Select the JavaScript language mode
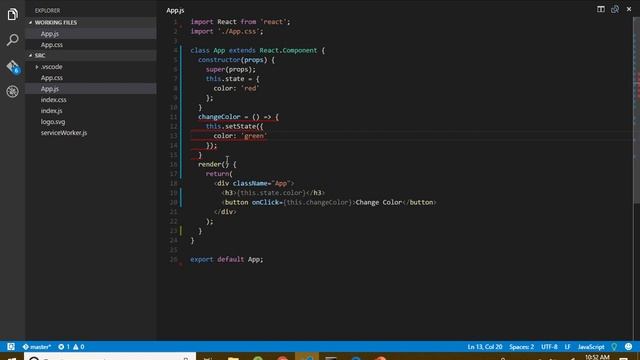This screenshot has height=360, width=640. (591, 347)
